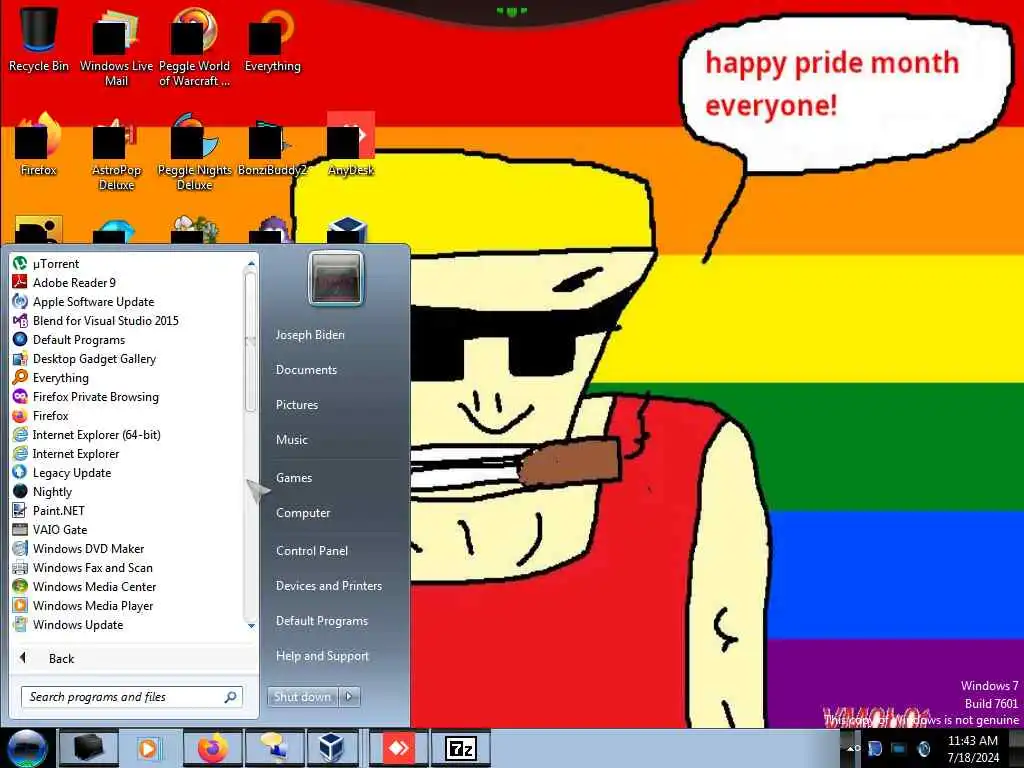Select AstroPop Deluxe desktop icon
The height and width of the screenshot is (768, 1024).
click(116, 152)
